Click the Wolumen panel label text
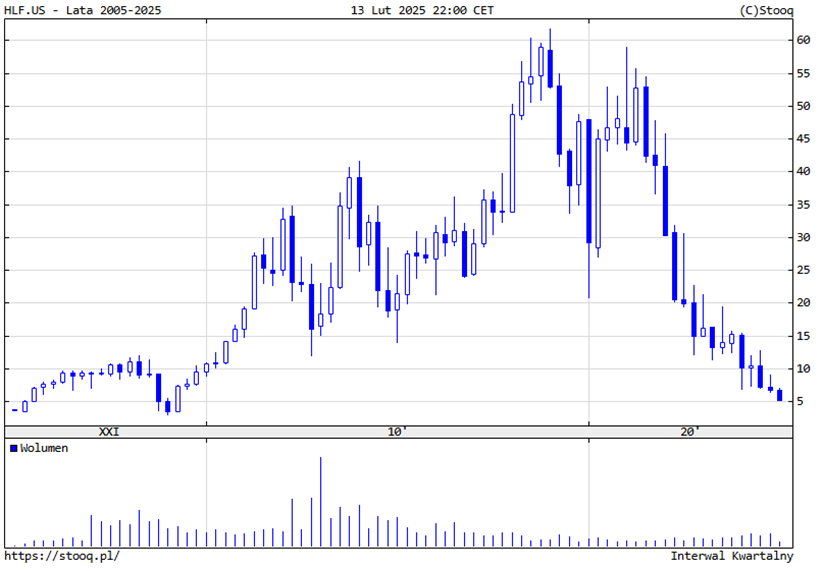Image resolution: width=823 pixels, height=571 pixels. 44,448
